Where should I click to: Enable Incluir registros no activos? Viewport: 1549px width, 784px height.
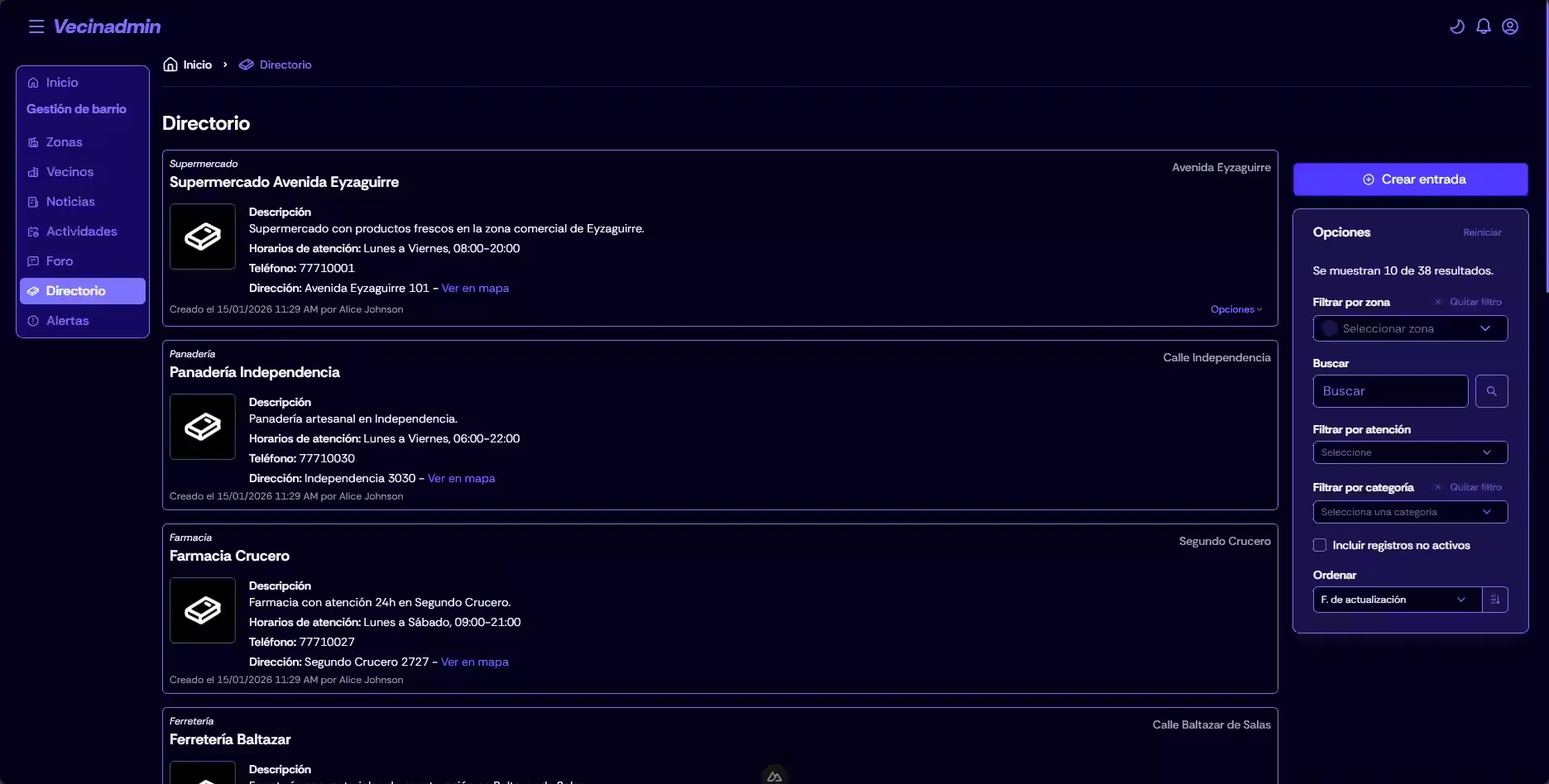coord(1320,545)
